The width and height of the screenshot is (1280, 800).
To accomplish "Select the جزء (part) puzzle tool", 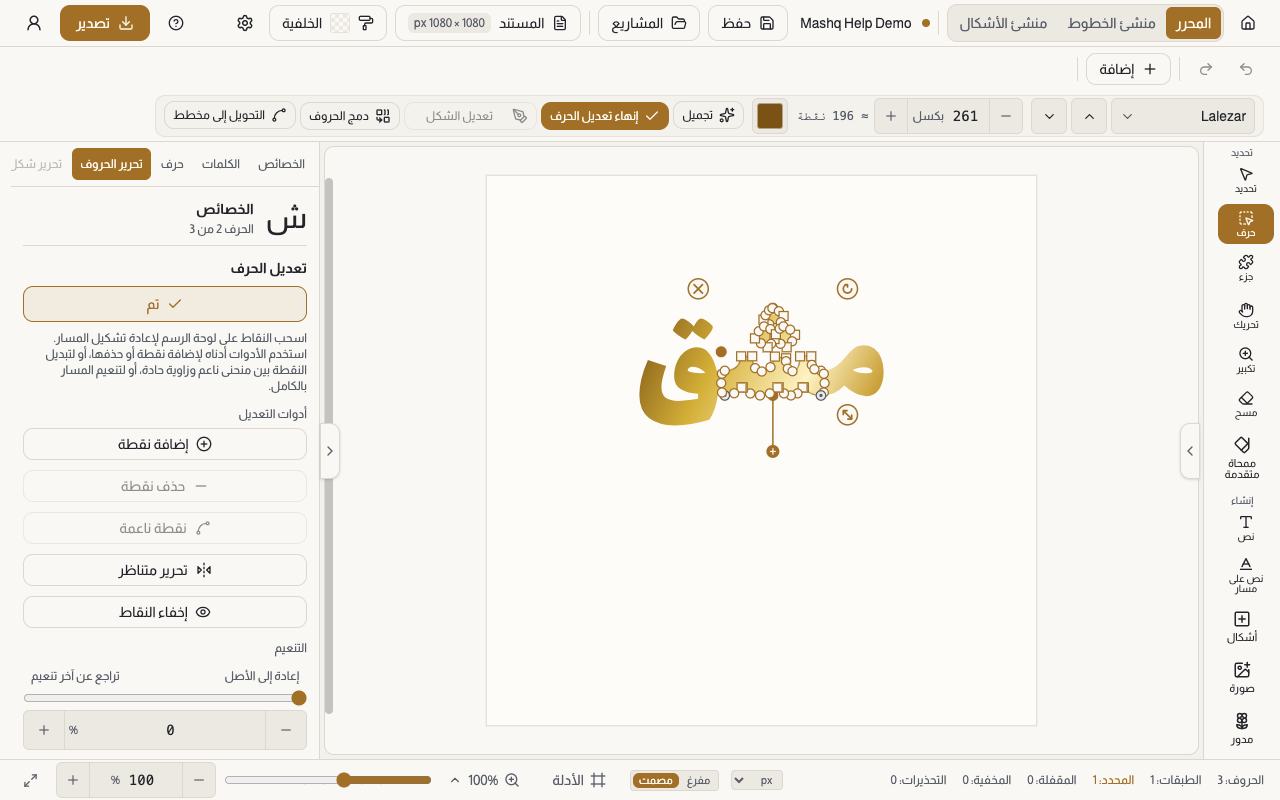I will pyautogui.click(x=1245, y=268).
